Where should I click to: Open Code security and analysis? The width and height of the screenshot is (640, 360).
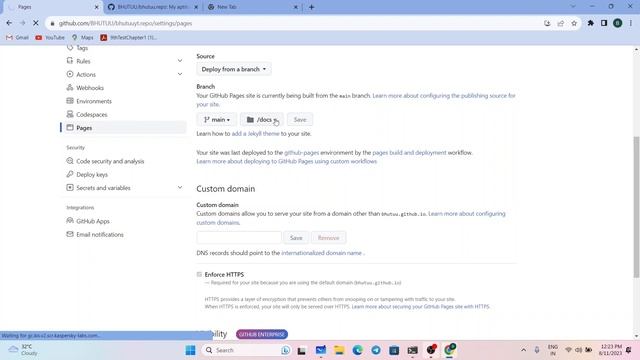click(x=110, y=161)
